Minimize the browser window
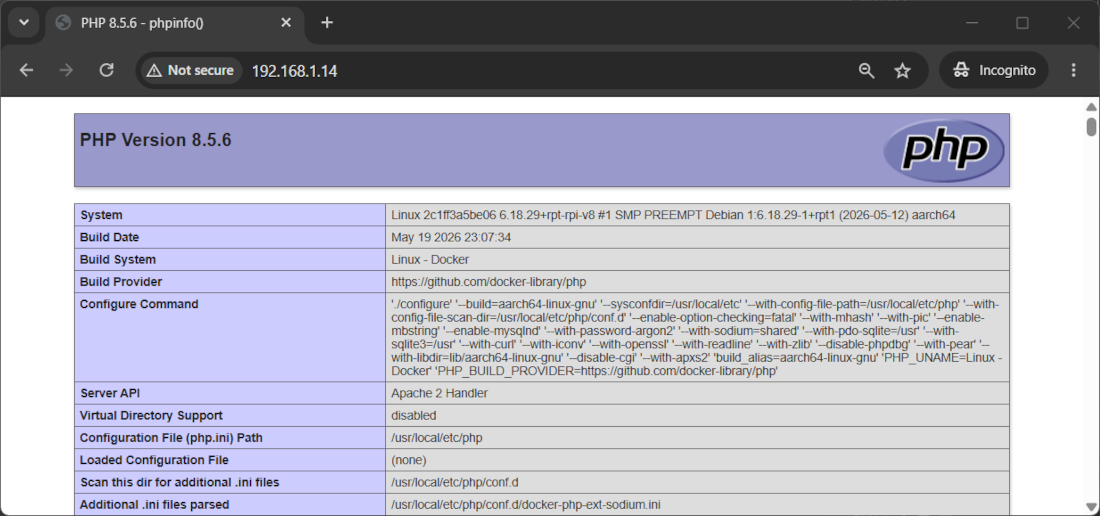The image size is (1100, 516). [972, 22]
